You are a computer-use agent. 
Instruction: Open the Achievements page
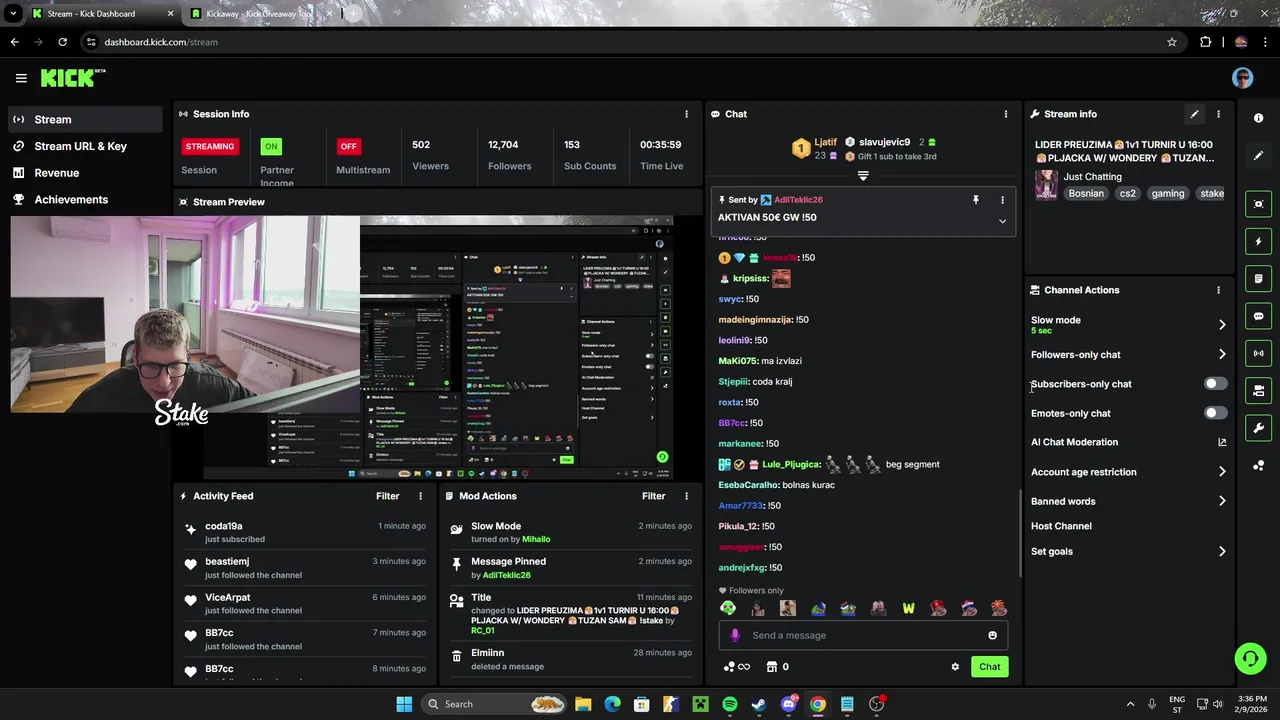[85, 199]
